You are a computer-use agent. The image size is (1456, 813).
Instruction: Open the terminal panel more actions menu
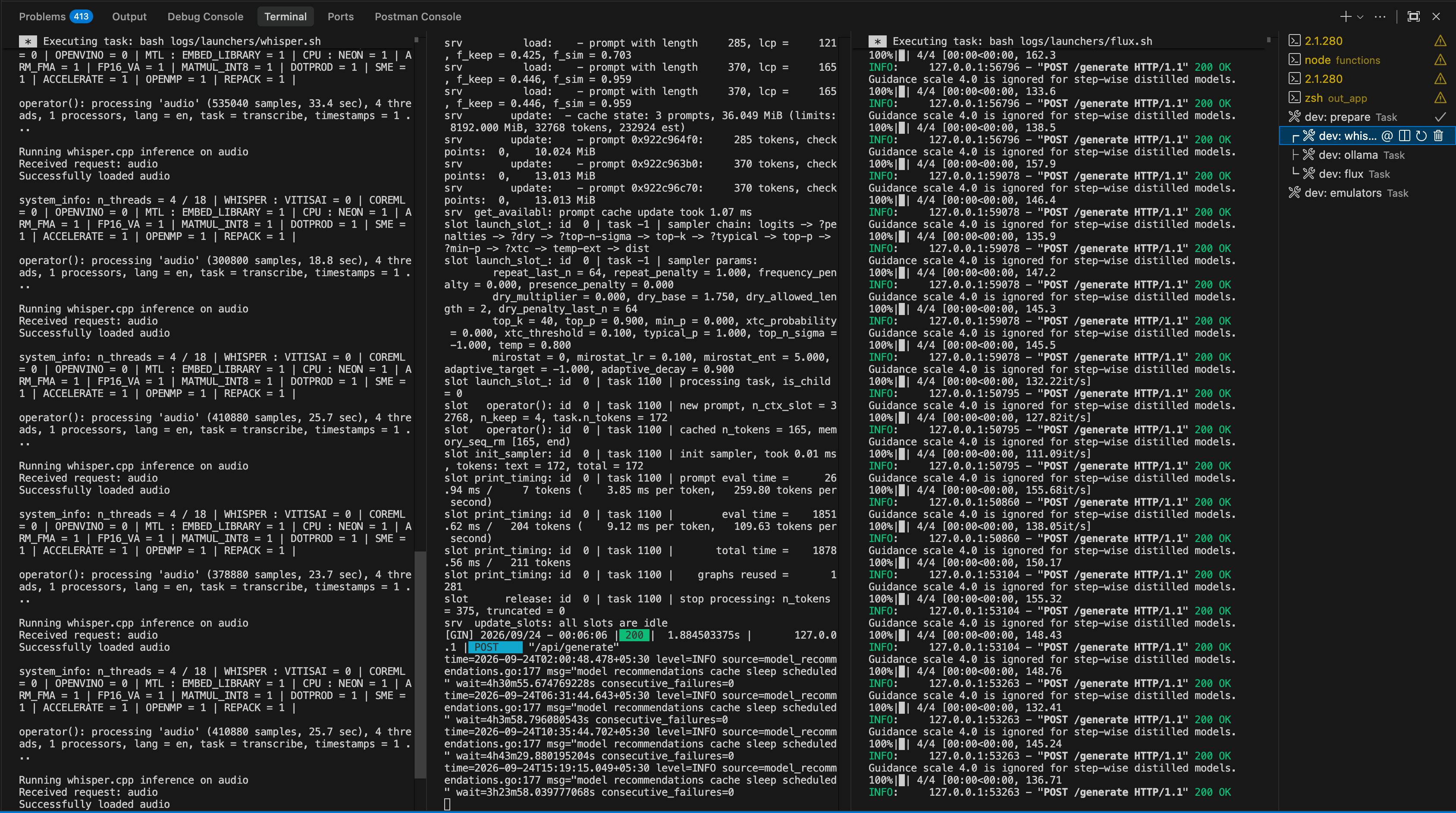(1380, 17)
